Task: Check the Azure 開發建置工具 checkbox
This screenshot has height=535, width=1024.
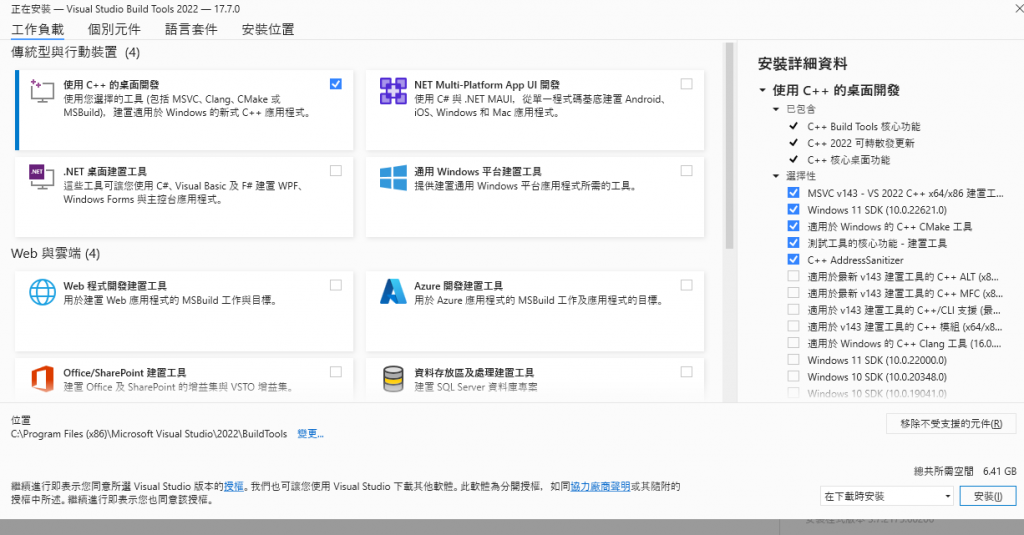Action: tap(686, 285)
